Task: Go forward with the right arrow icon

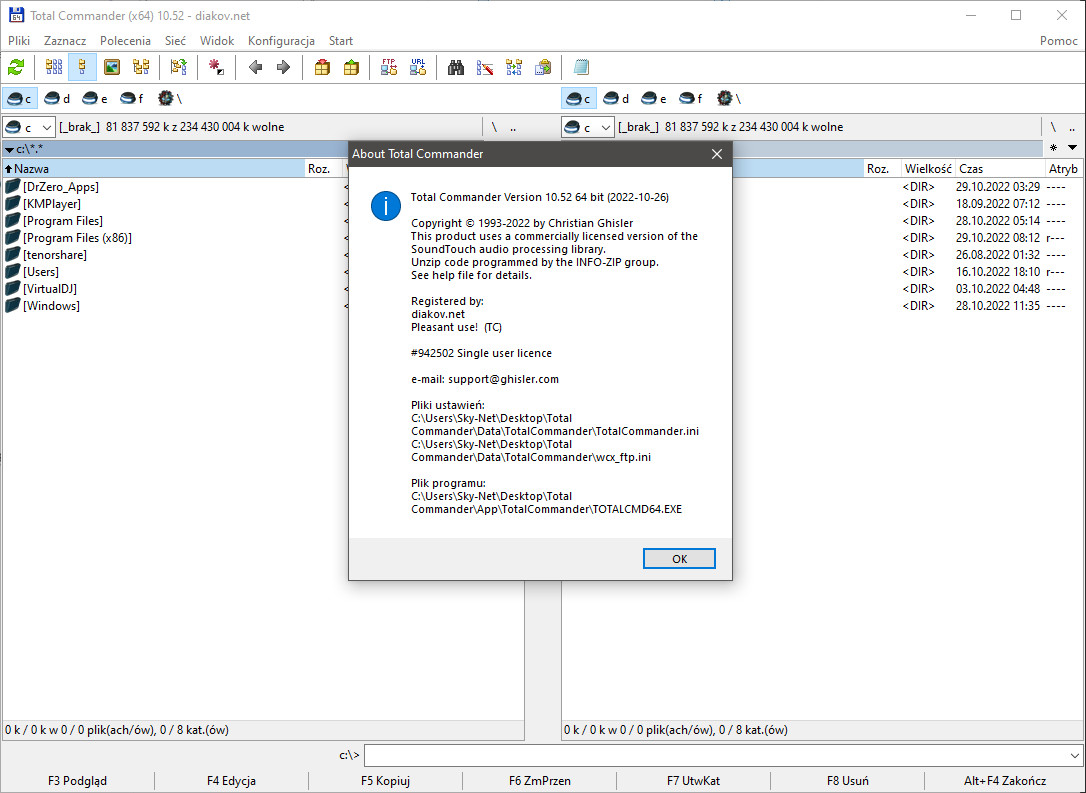Action: coord(283,67)
